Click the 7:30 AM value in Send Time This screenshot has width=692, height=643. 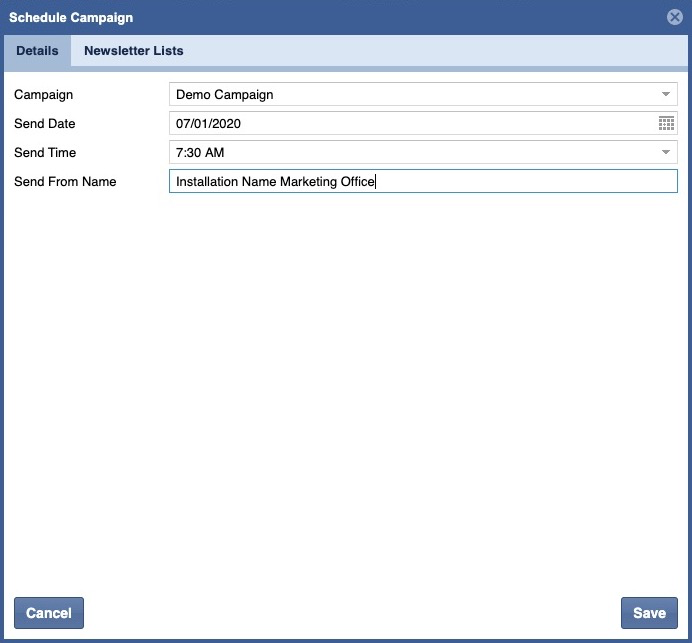click(x=198, y=153)
